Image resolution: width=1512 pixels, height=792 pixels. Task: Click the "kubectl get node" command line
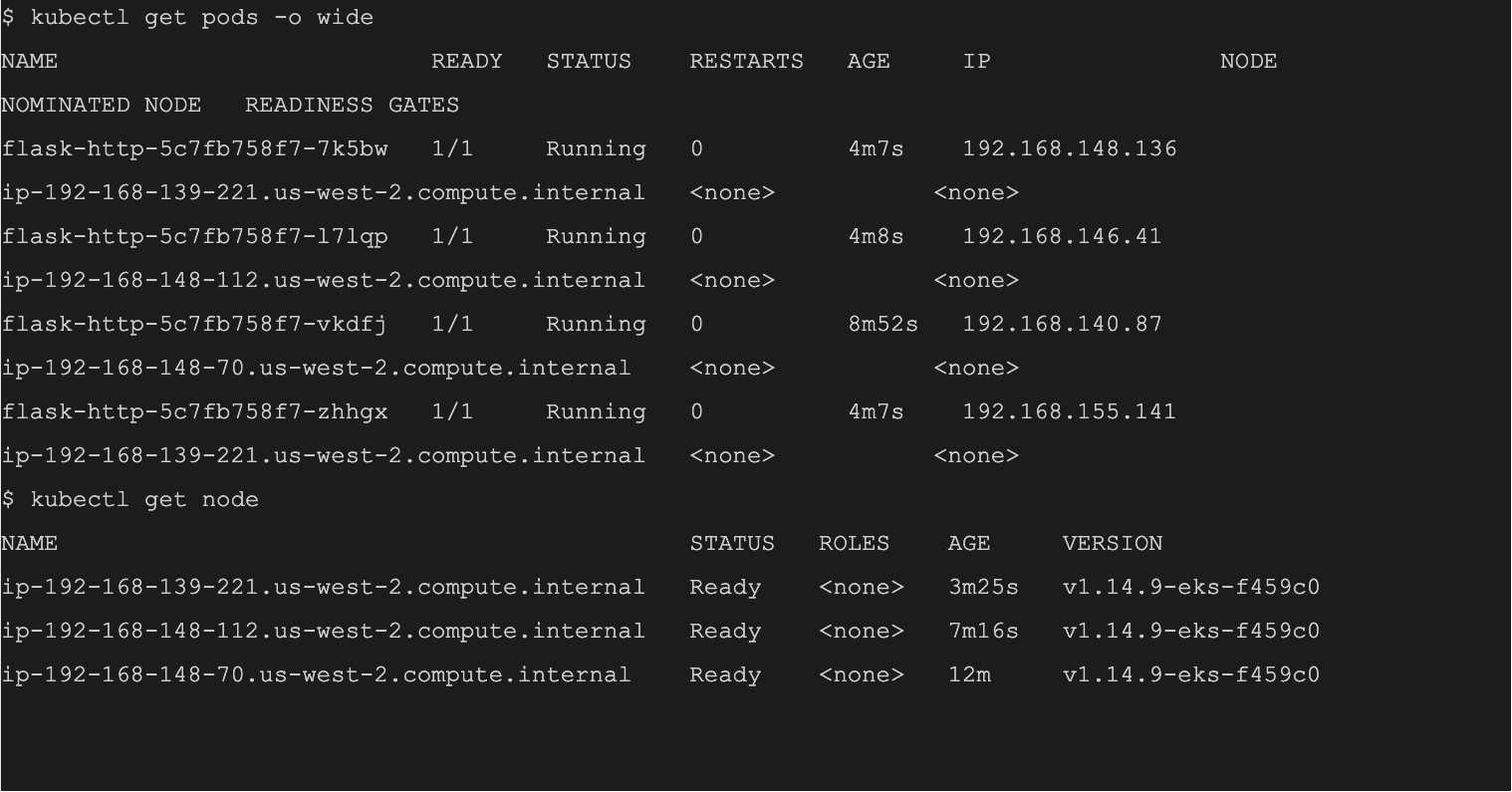[144, 500]
